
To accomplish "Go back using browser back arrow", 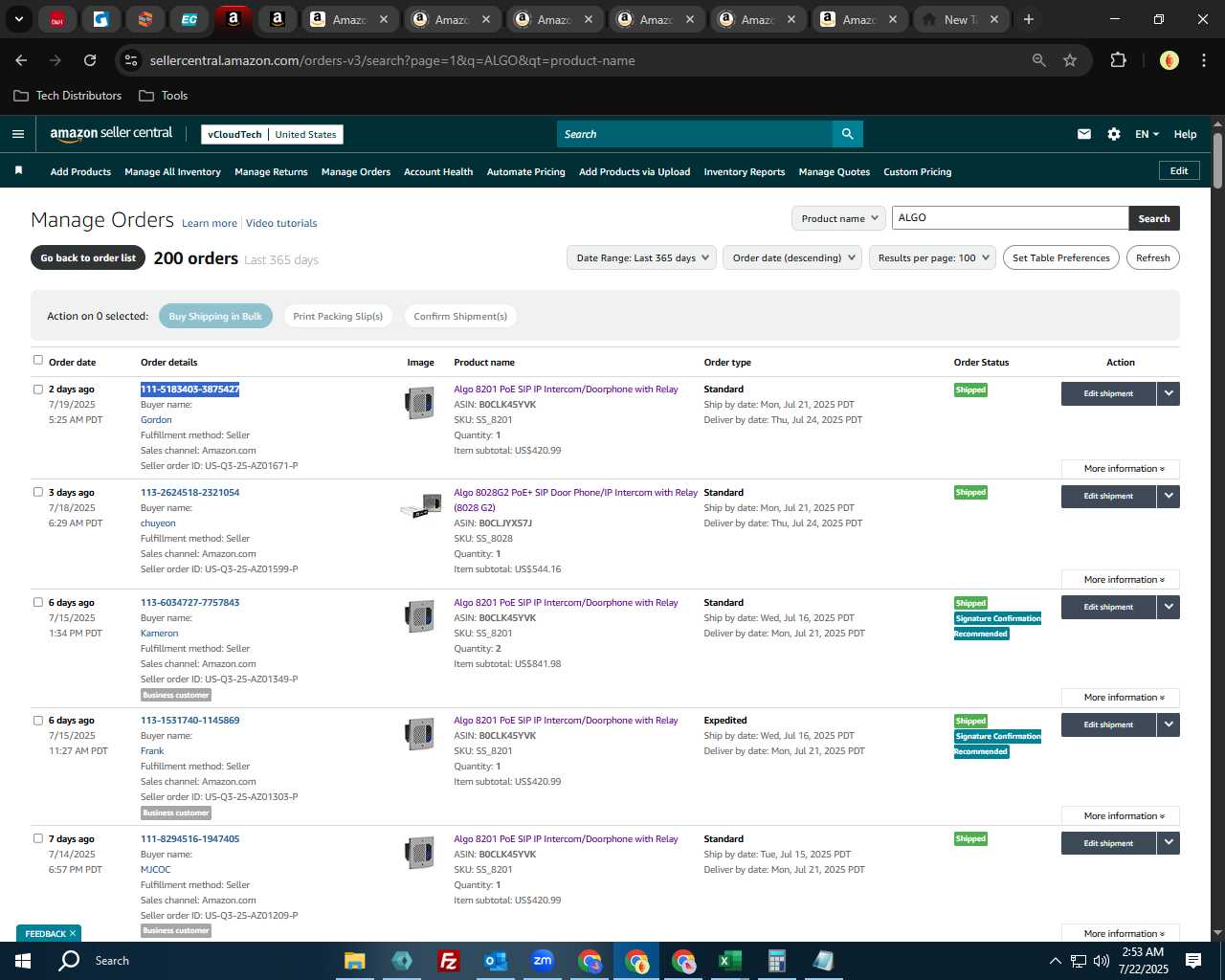I will [21, 60].
